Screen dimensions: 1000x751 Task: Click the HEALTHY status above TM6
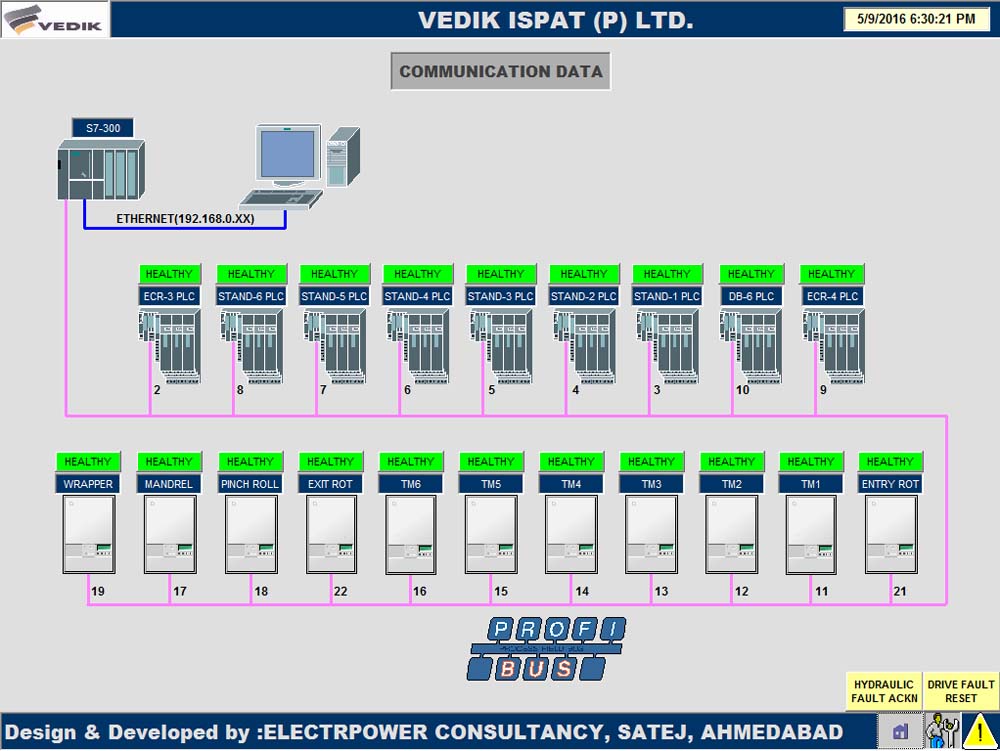(411, 462)
